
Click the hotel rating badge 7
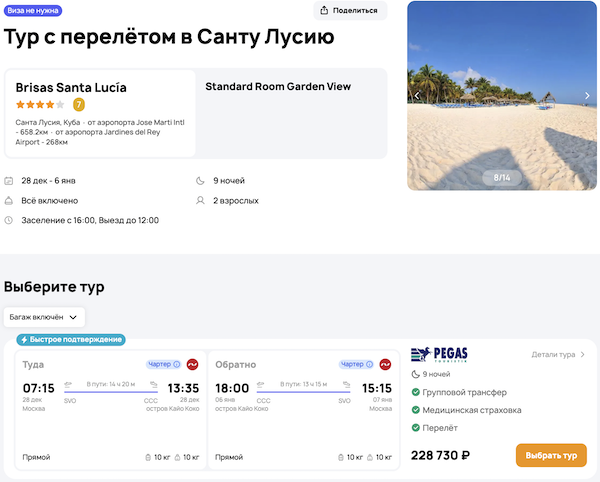coord(79,104)
